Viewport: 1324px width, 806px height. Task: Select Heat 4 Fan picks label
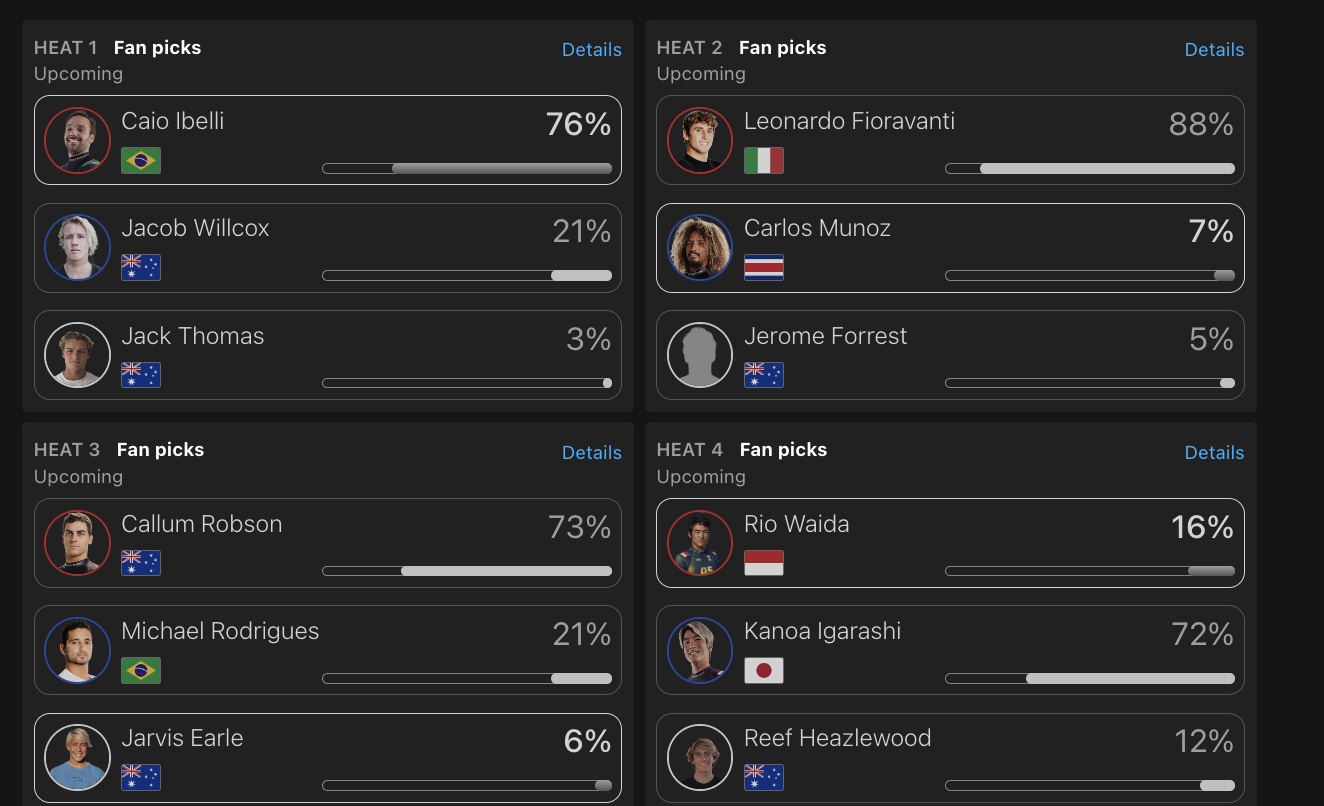click(x=783, y=450)
